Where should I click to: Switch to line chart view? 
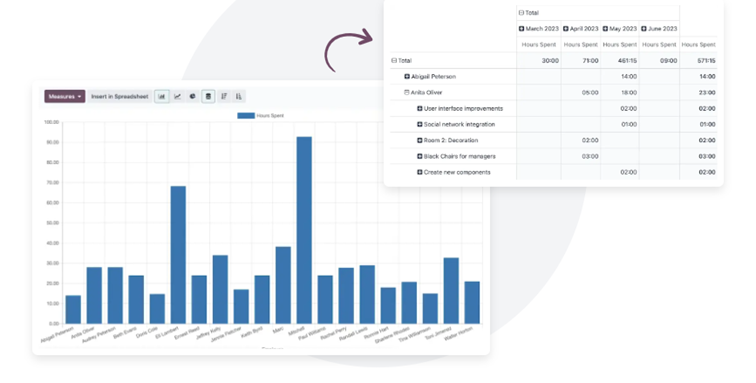coord(177,96)
